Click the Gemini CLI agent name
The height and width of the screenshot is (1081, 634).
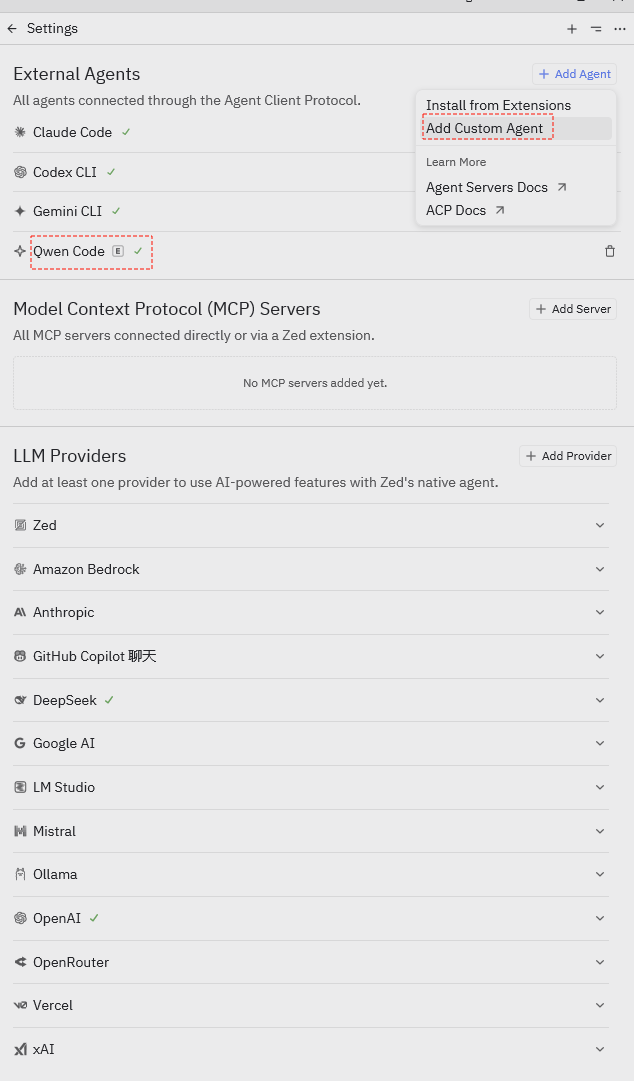68,212
